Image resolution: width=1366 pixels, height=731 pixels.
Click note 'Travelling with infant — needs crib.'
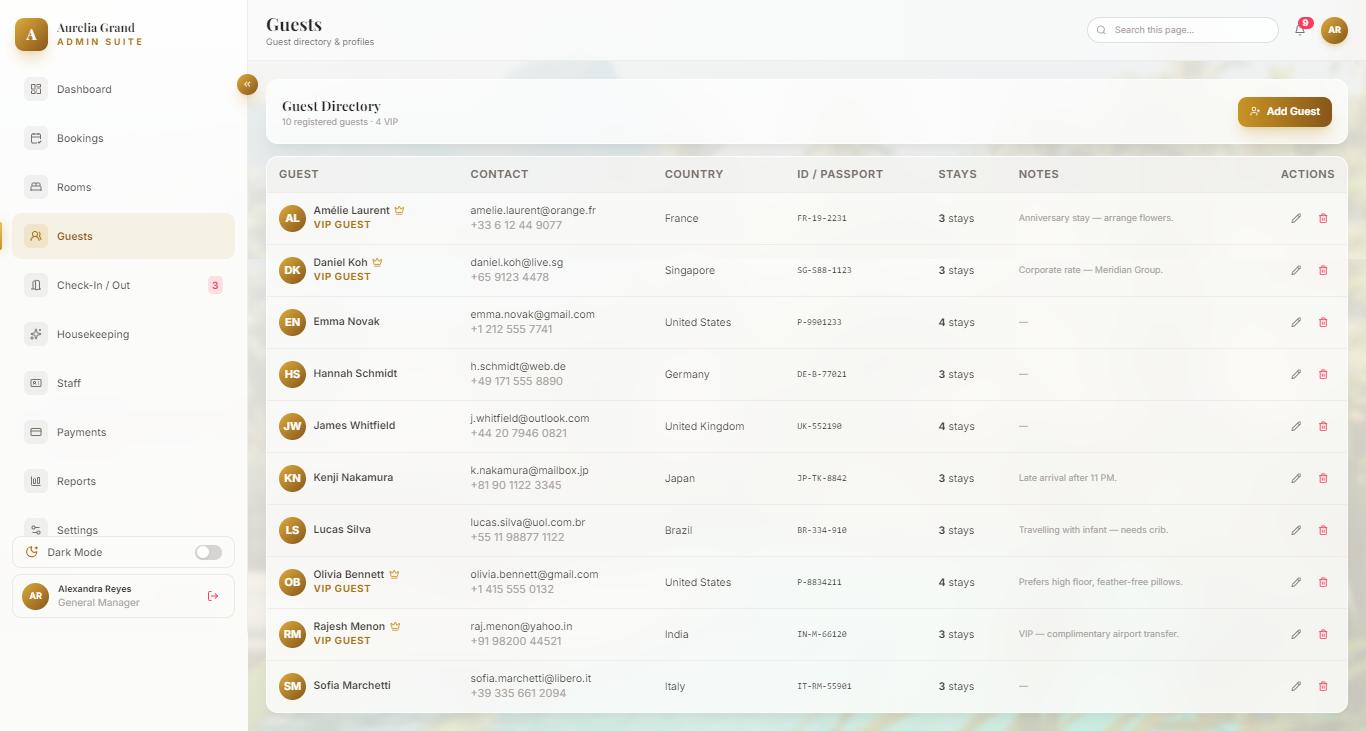coord(1093,530)
